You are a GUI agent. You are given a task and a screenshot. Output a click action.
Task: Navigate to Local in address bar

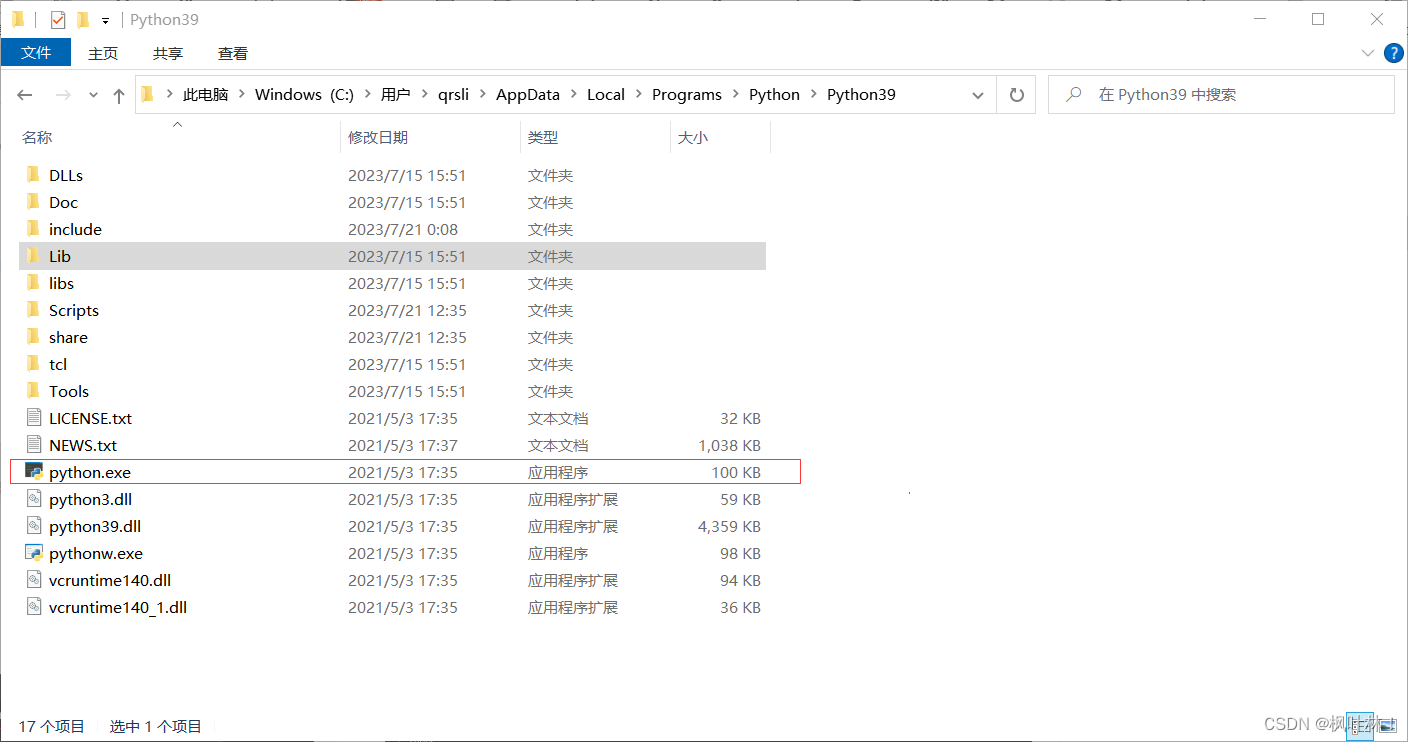[x=606, y=95]
